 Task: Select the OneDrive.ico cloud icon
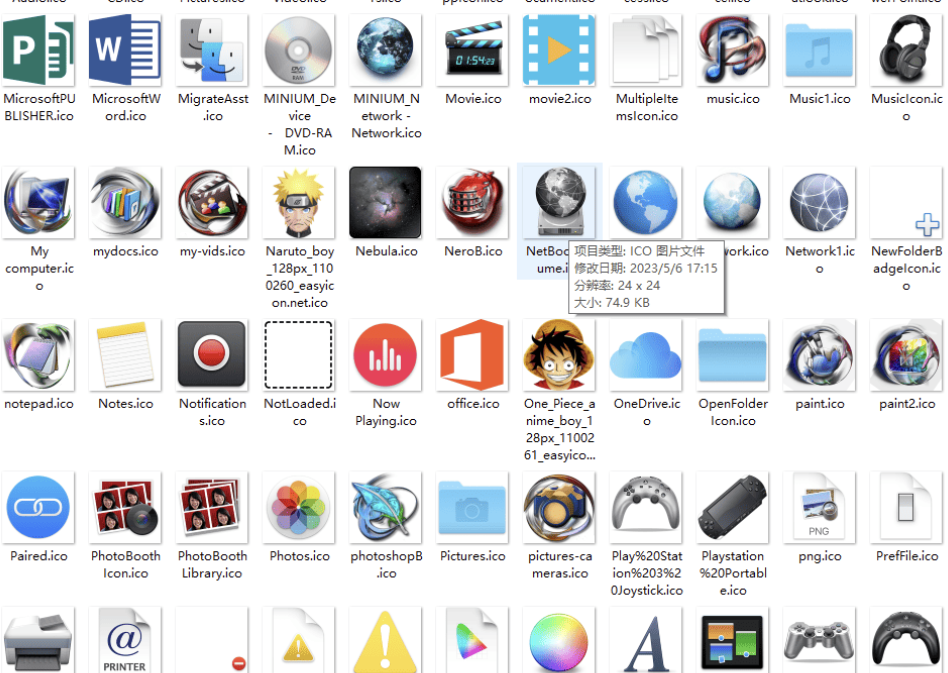[x=646, y=355]
